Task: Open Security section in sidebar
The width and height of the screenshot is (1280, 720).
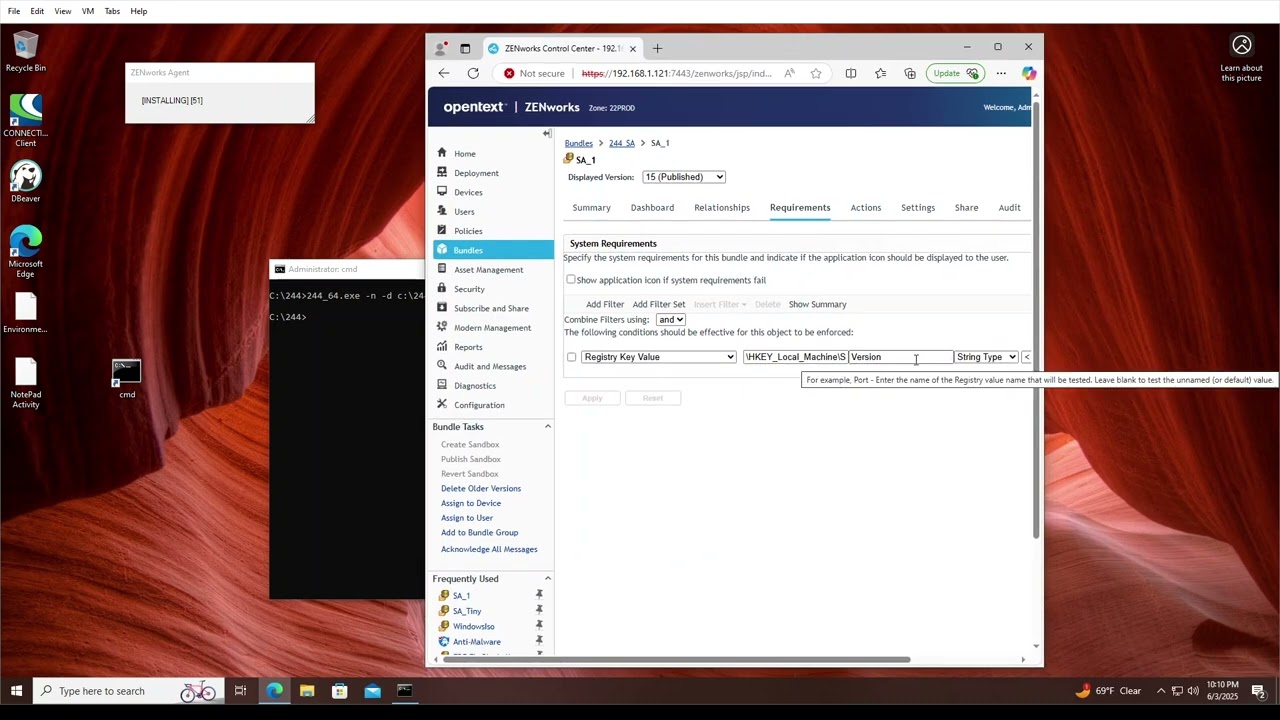Action: (x=469, y=289)
